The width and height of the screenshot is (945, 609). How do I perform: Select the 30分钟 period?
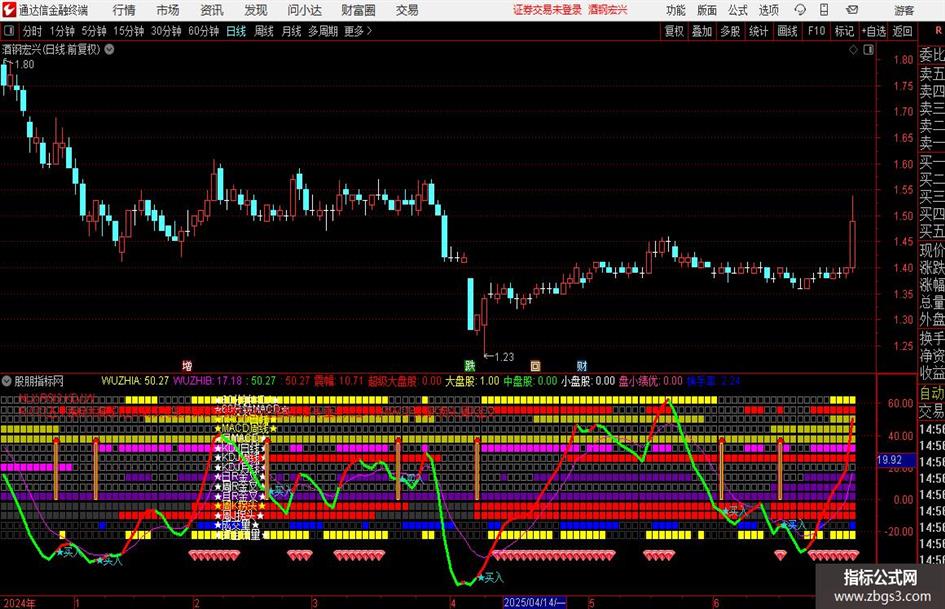click(x=166, y=31)
